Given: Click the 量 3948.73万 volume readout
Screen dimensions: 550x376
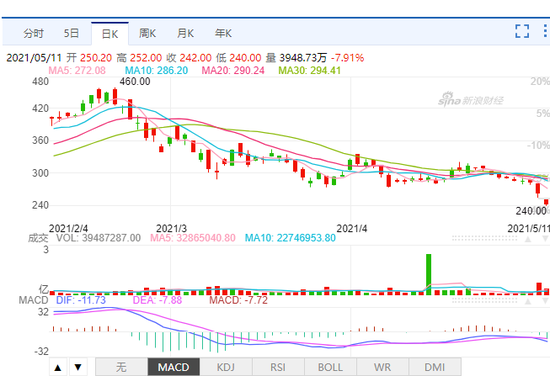Looking at the screenshot, I should (296, 58).
